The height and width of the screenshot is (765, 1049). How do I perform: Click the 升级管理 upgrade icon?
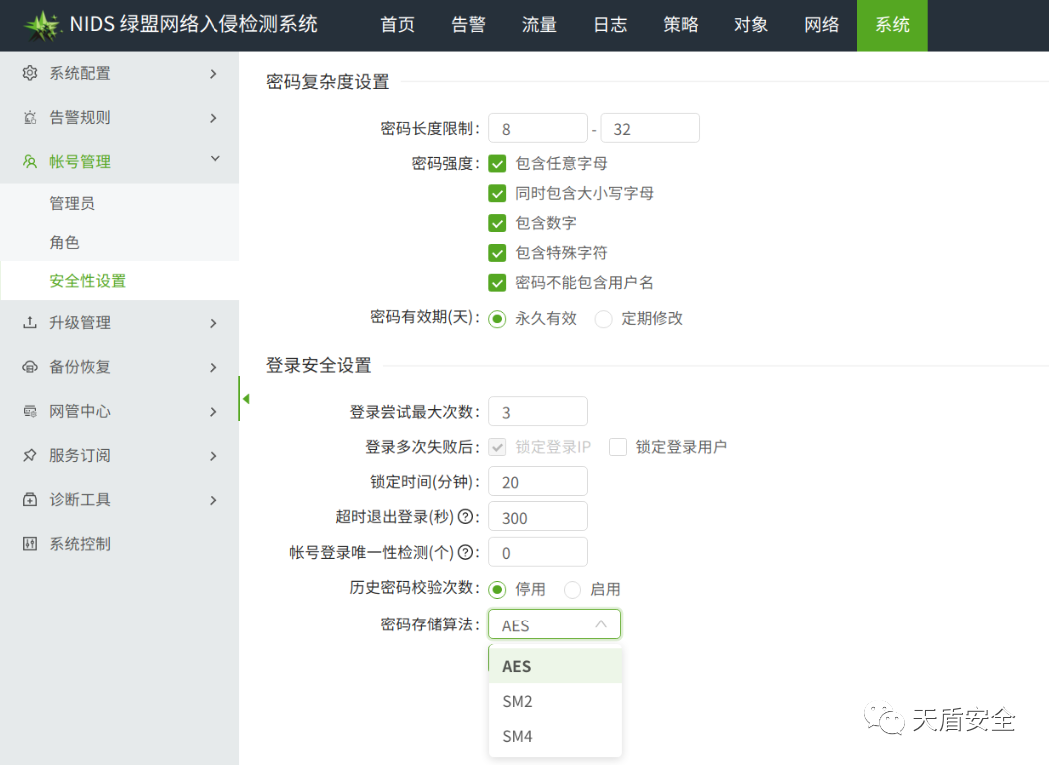pyautogui.click(x=30, y=323)
